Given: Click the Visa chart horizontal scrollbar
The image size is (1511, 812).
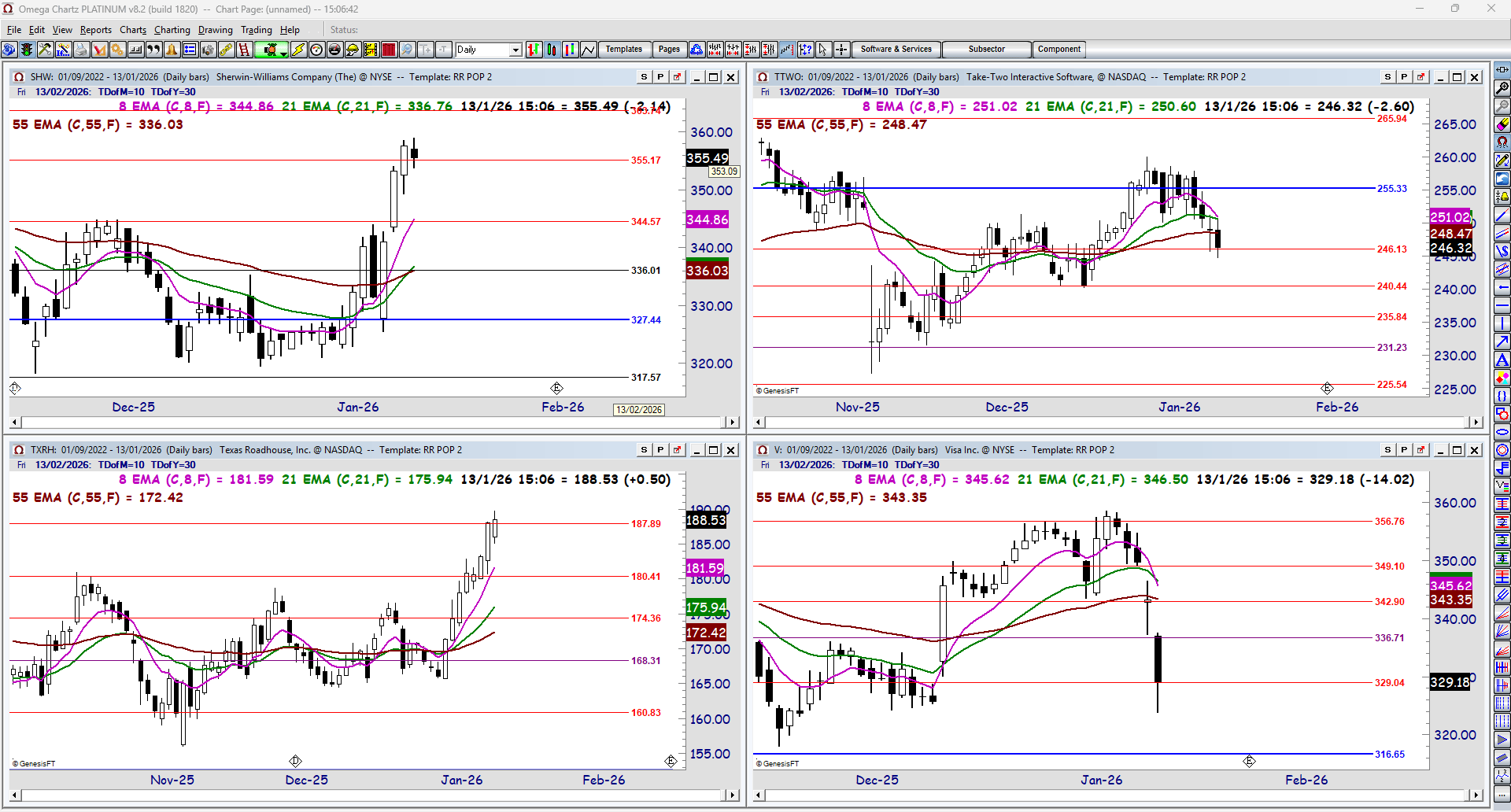Looking at the screenshot, I should tap(1118, 795).
